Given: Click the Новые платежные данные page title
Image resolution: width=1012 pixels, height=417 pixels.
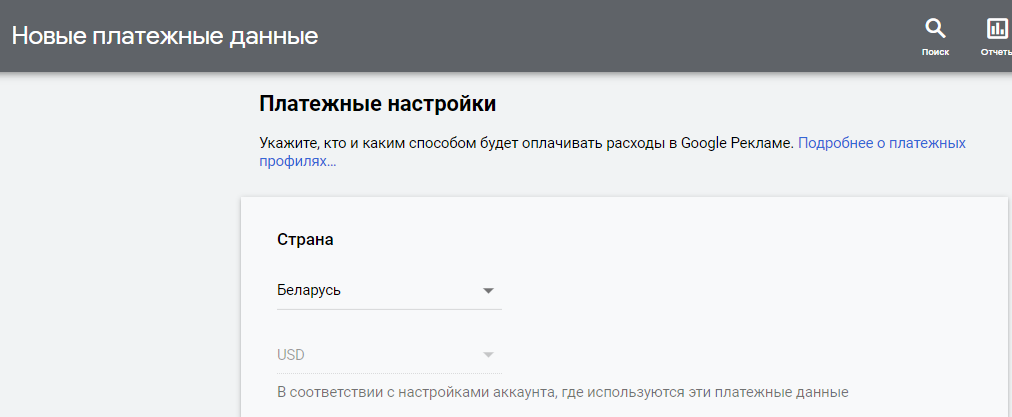Looking at the screenshot, I should tap(165, 36).
